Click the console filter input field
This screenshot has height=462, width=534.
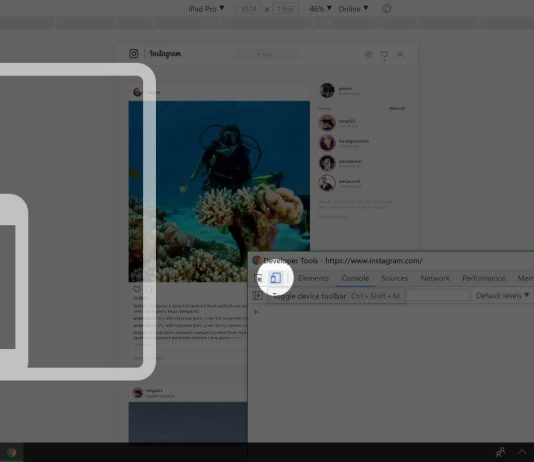pos(438,296)
